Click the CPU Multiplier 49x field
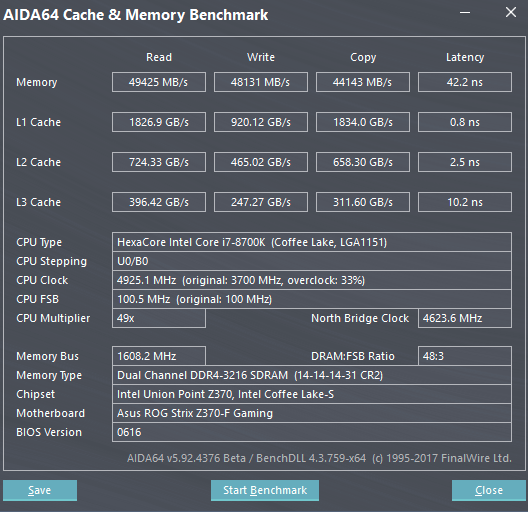Image resolution: width=528 pixels, height=512 pixels. 159,318
